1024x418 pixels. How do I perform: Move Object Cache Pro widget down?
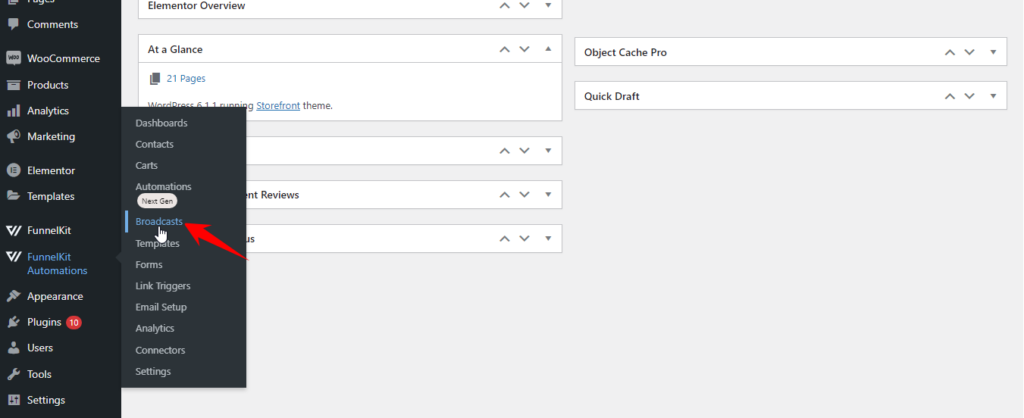pyautogui.click(x=969, y=52)
